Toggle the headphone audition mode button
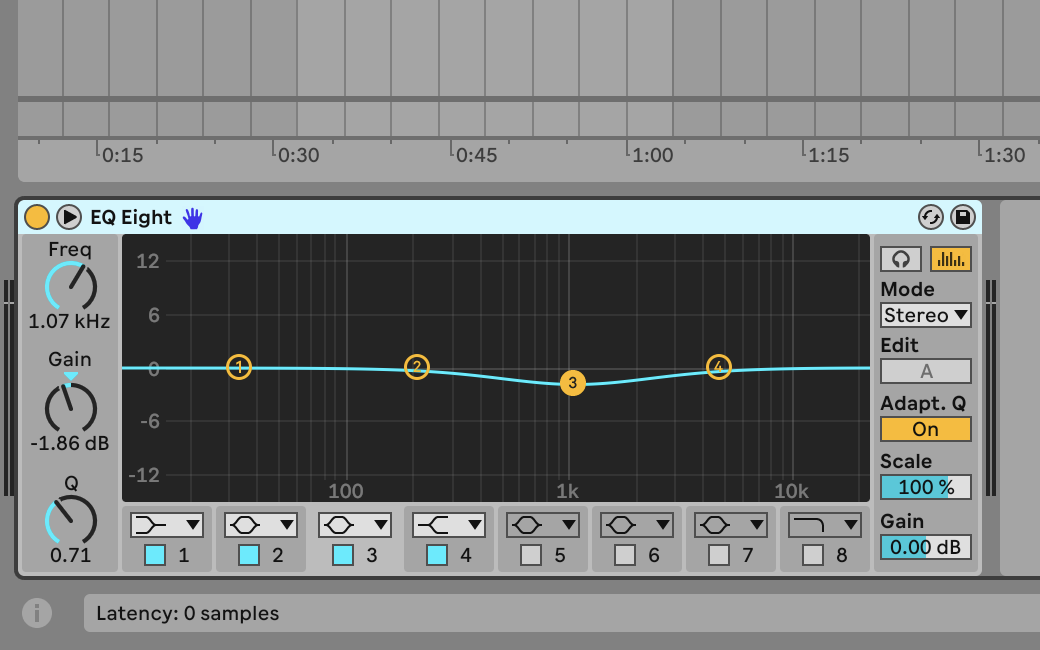 click(901, 259)
